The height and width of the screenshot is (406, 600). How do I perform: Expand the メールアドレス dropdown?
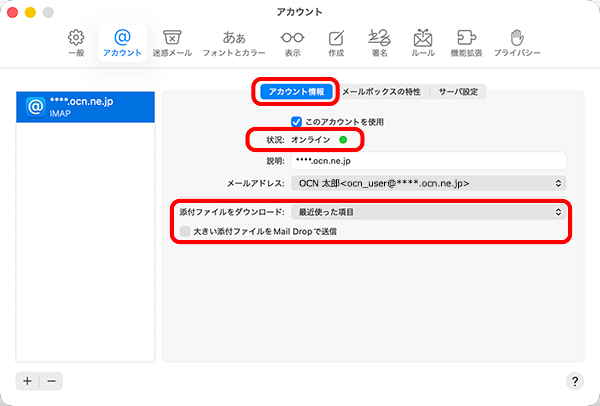tap(427, 183)
